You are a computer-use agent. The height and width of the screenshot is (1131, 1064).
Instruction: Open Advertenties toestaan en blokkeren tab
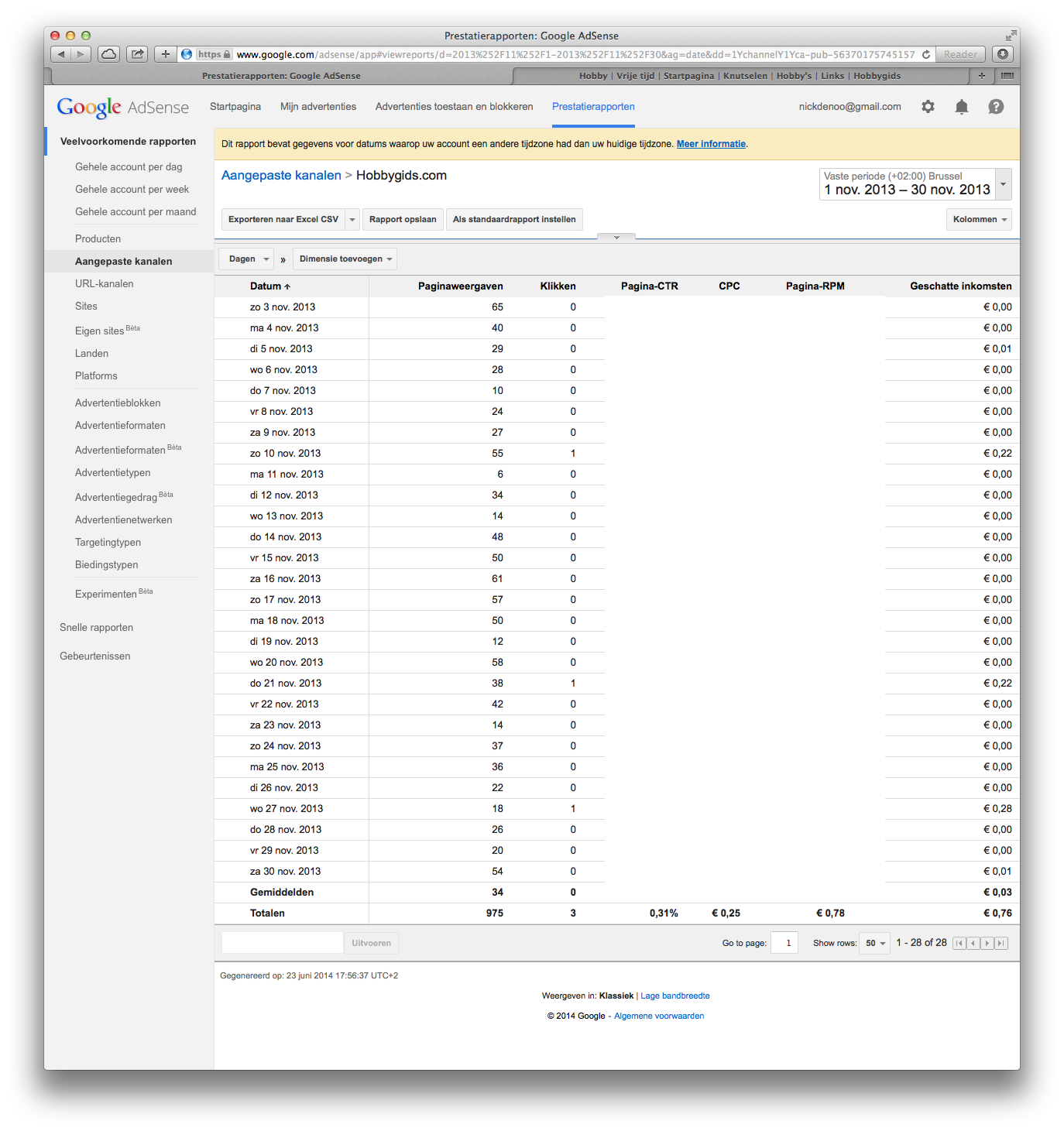[455, 107]
